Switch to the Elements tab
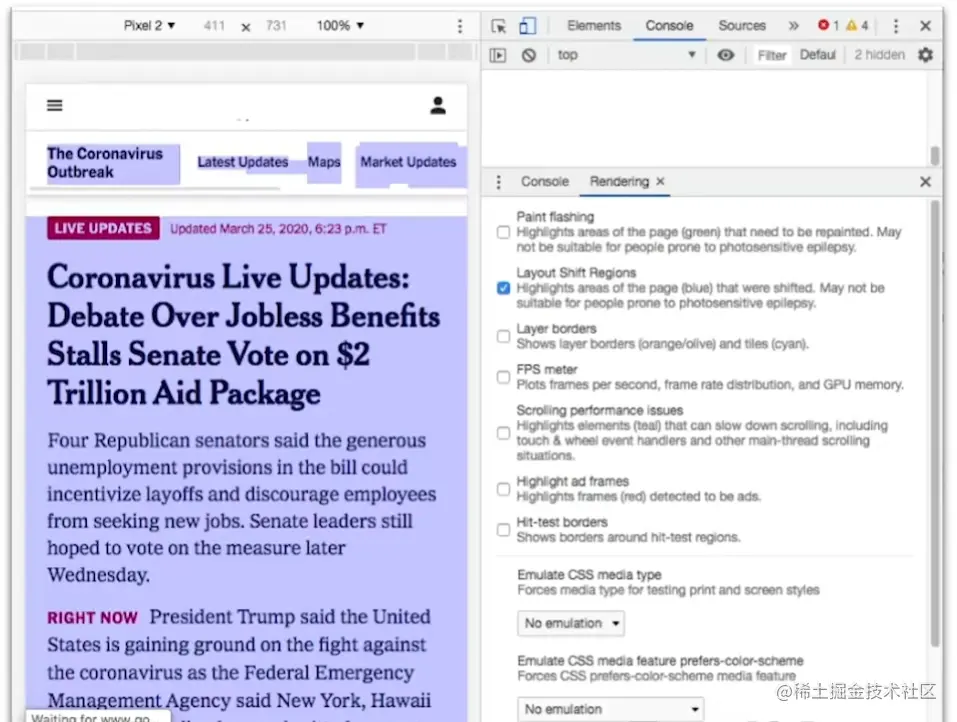This screenshot has height=722, width=957. (594, 26)
